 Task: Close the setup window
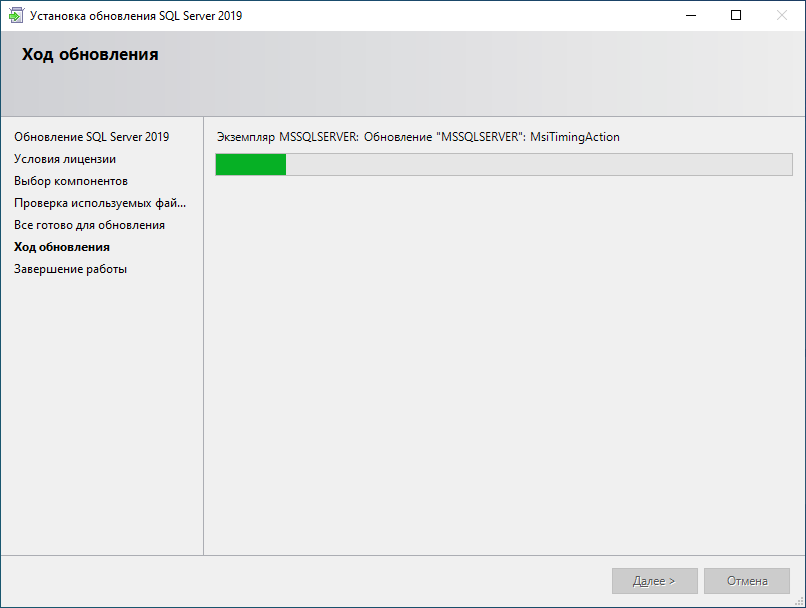click(782, 15)
